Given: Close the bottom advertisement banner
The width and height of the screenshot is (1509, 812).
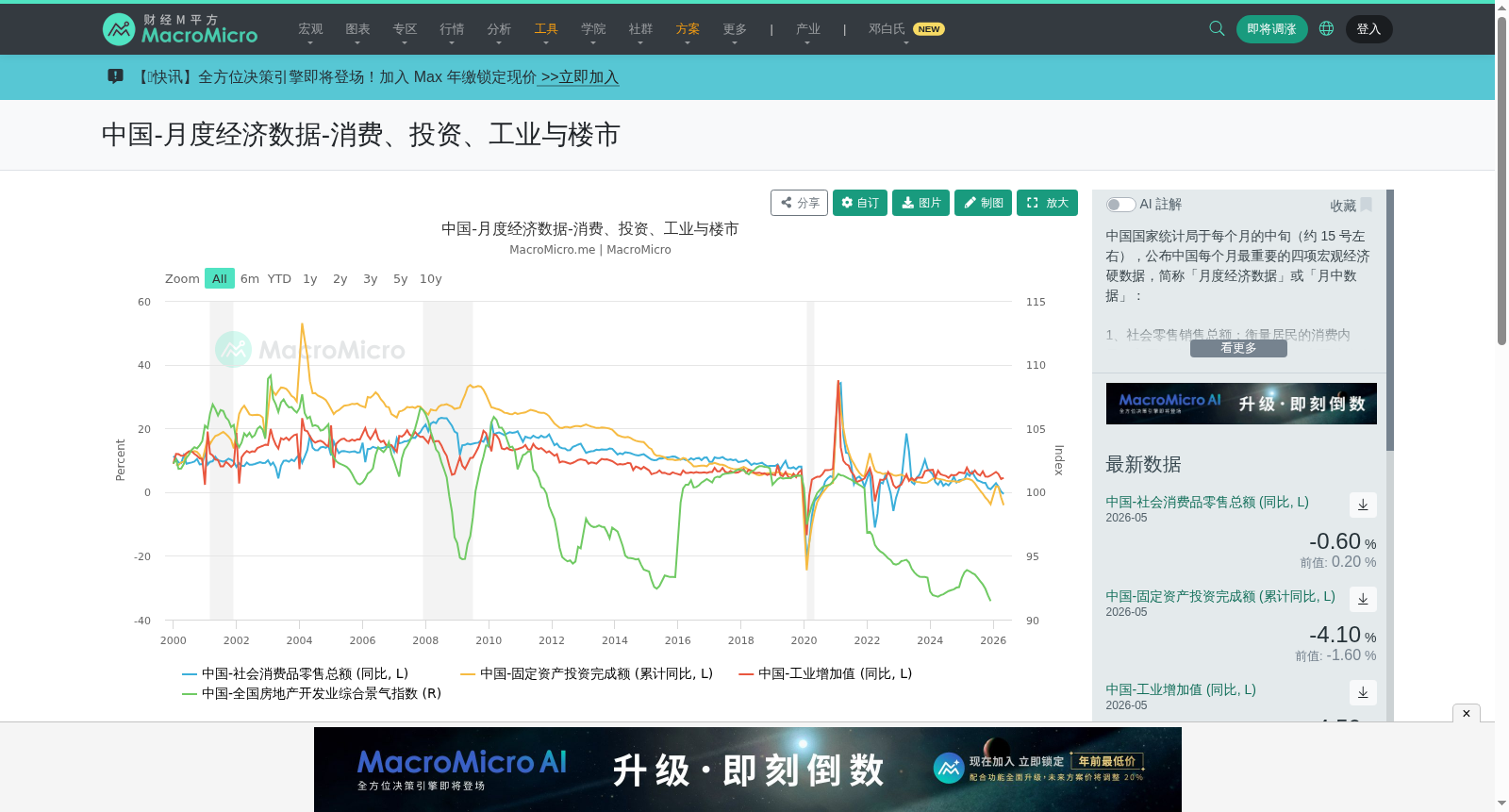Looking at the screenshot, I should click(x=1466, y=713).
